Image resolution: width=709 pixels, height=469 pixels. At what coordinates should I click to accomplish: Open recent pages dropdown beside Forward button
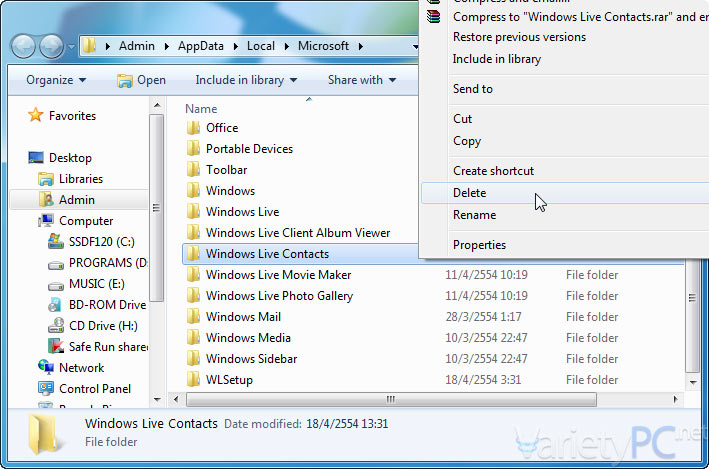71,46
